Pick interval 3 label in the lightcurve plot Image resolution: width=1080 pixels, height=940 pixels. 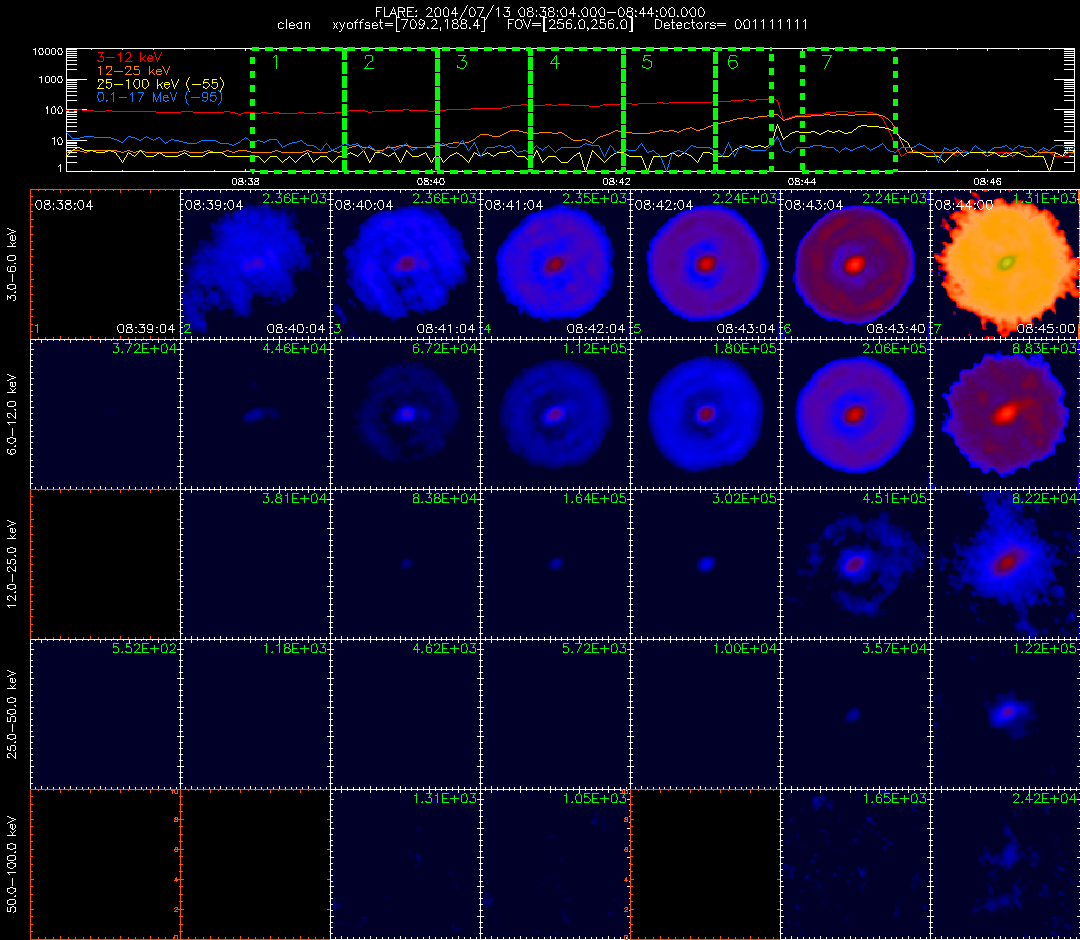pyautogui.click(x=462, y=63)
